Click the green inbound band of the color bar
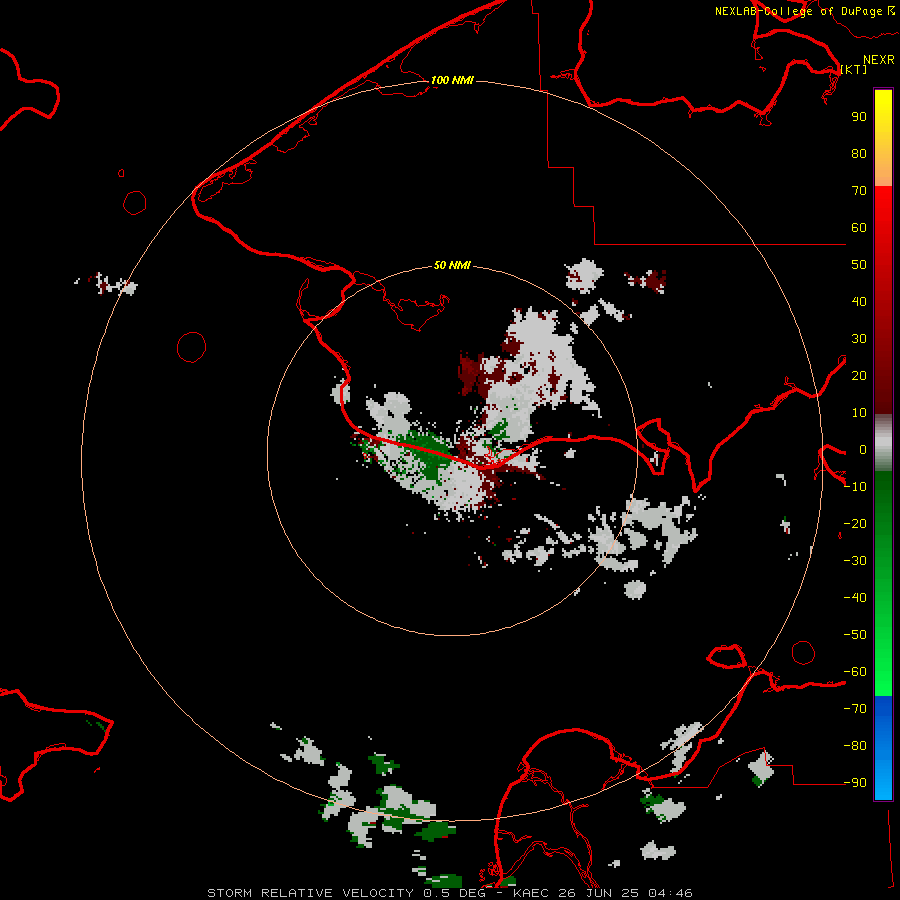 click(x=883, y=583)
